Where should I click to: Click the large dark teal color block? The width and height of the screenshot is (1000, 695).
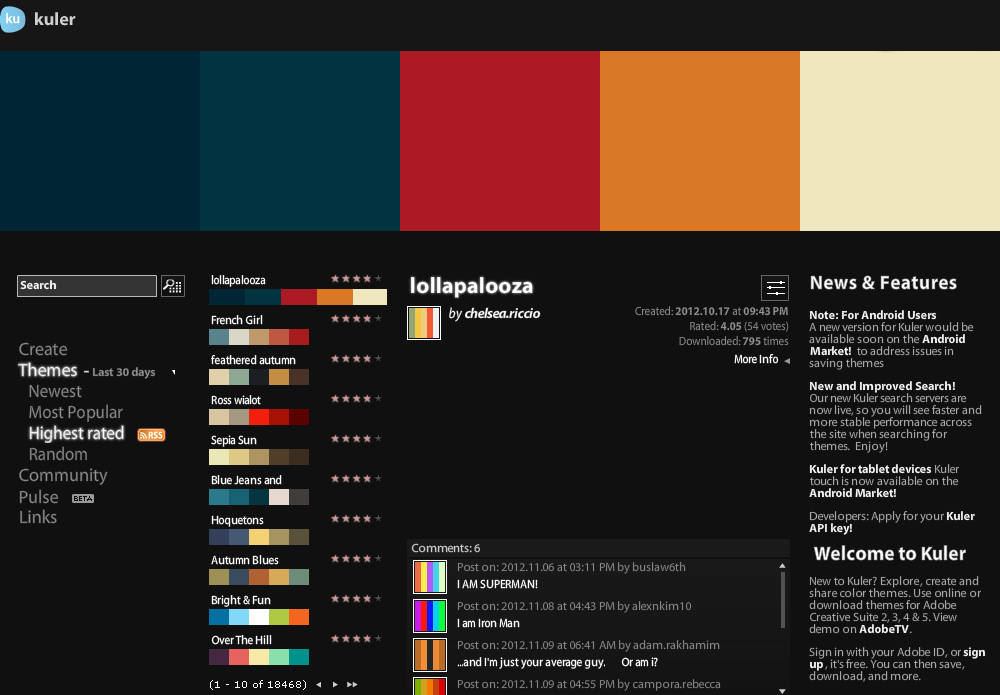(x=300, y=141)
